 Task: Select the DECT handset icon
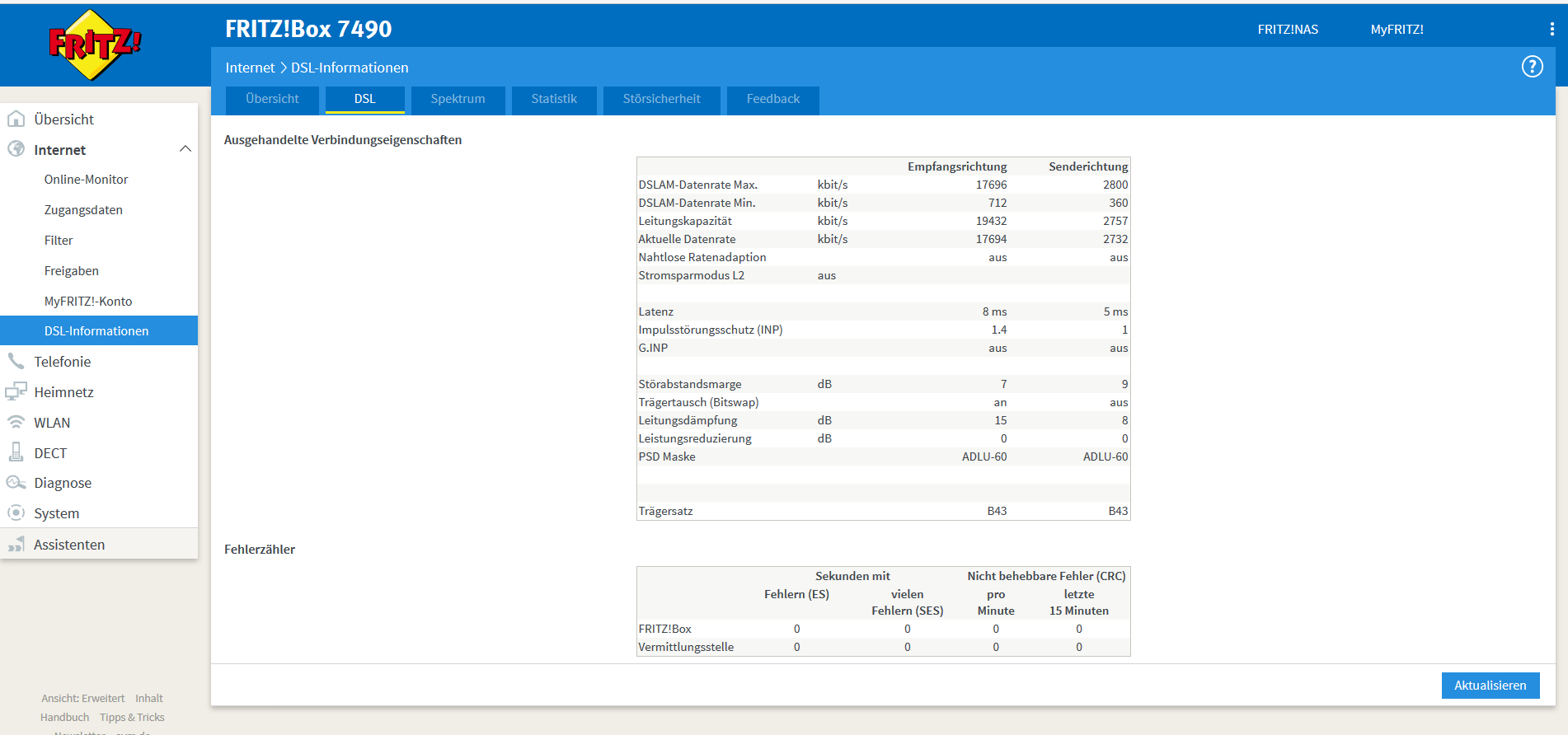point(16,452)
